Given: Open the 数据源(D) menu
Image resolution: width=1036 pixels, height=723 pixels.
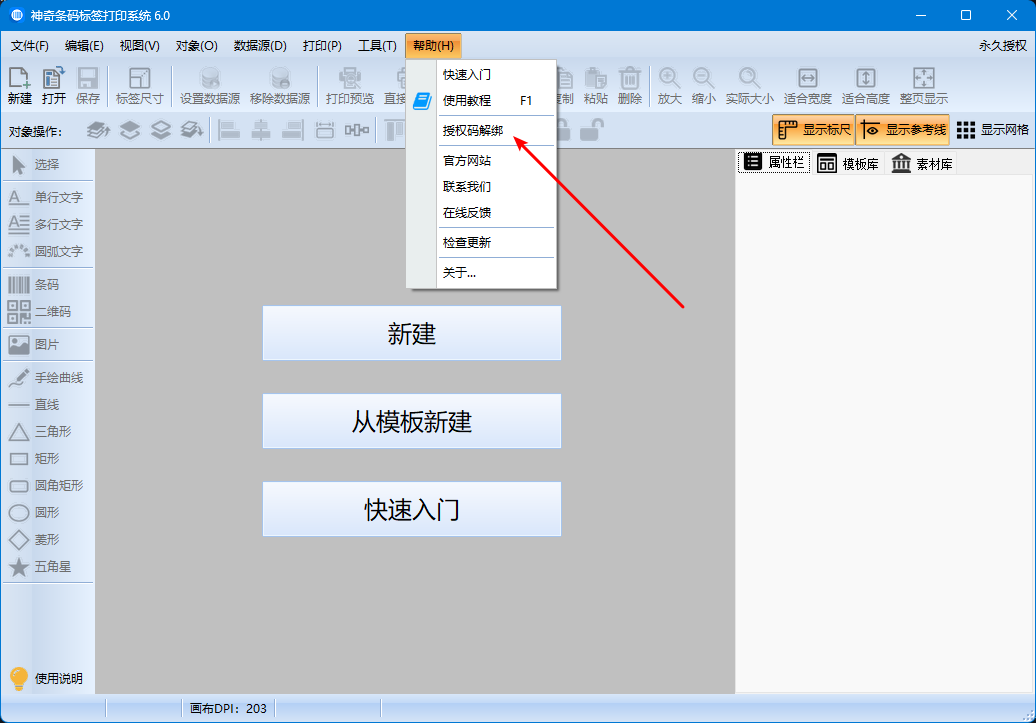Looking at the screenshot, I should [x=260, y=46].
